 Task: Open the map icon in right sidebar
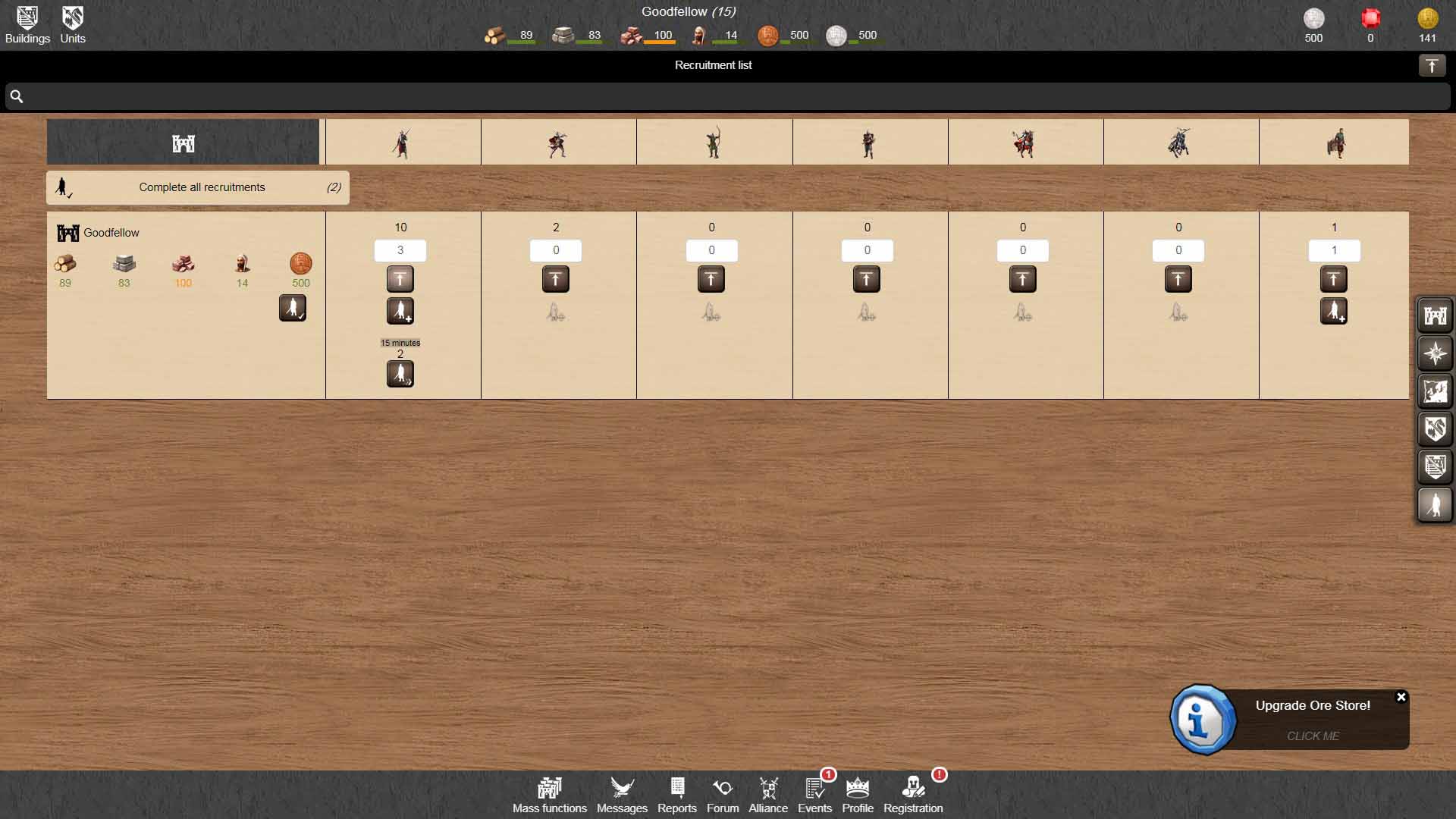coord(1435,391)
